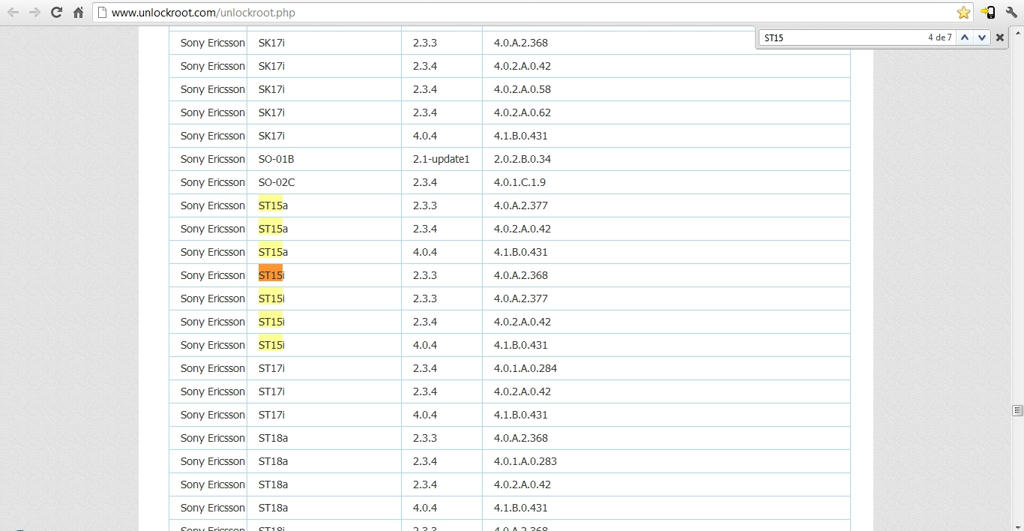This screenshot has height=531, width=1024.
Task: Click the '4 de 7' match counter
Action: point(940,38)
